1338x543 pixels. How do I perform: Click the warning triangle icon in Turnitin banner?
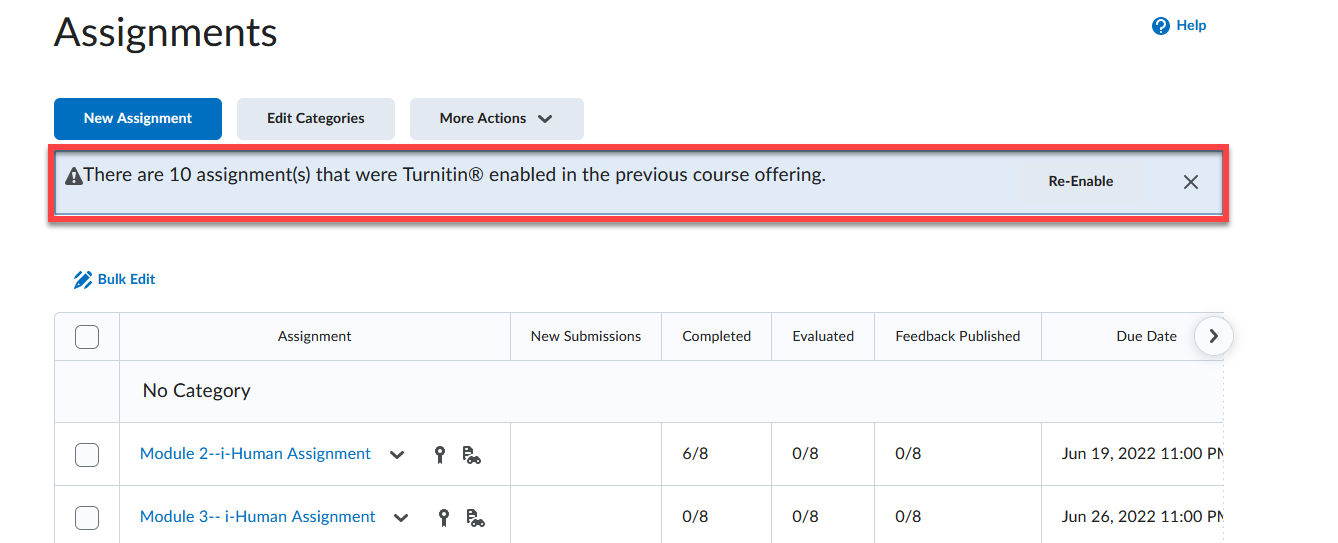click(x=74, y=177)
